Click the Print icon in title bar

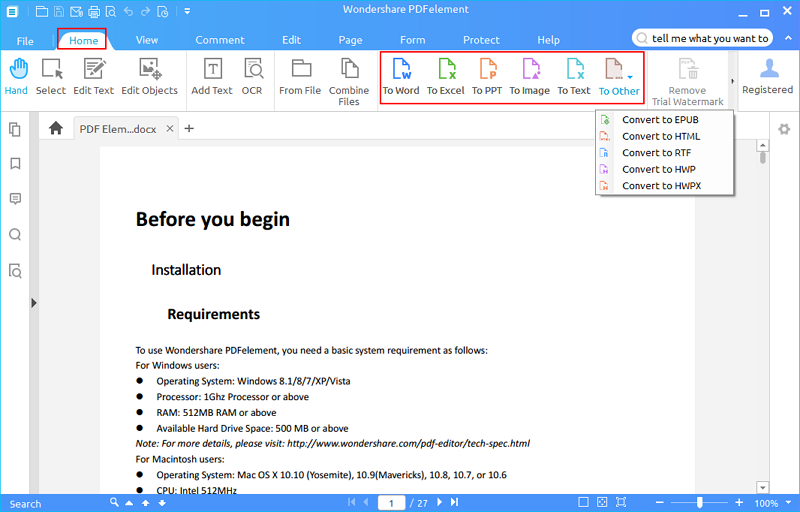(93, 11)
